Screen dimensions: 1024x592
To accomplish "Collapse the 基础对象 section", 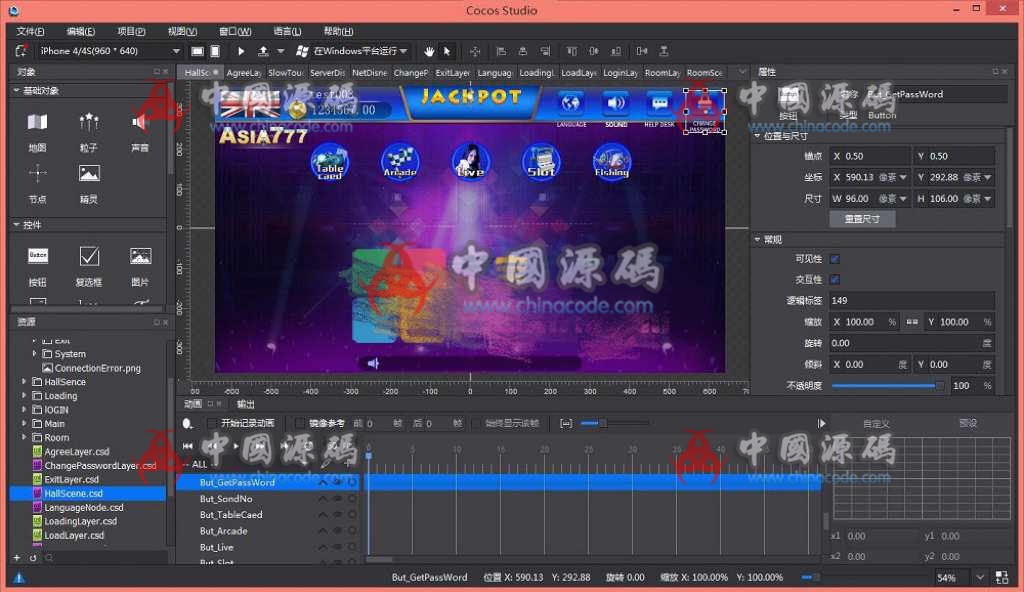I will (x=16, y=90).
